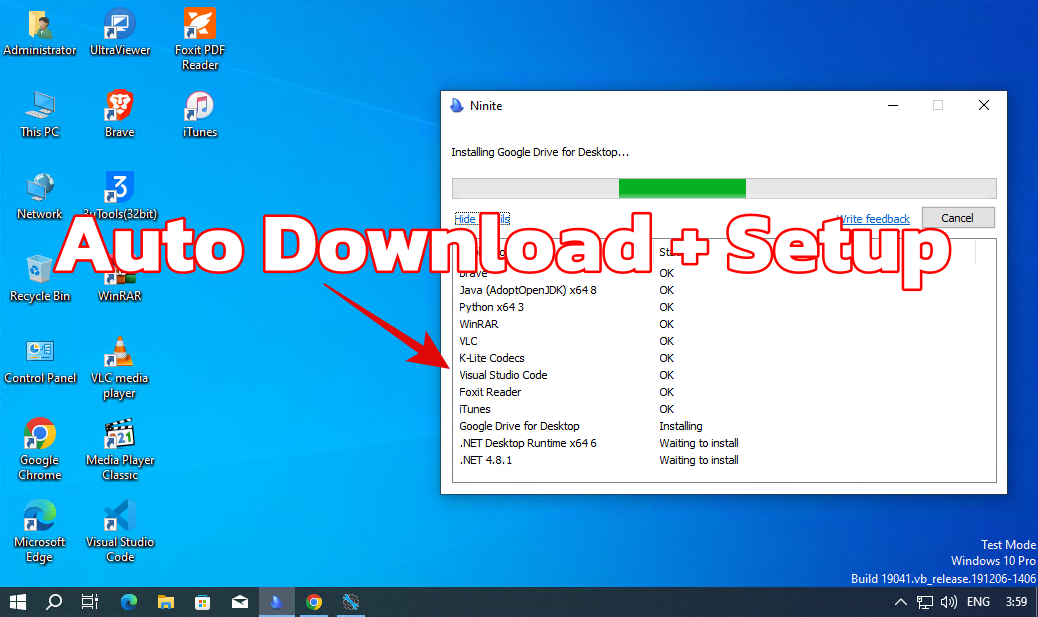Open 3uTools(32bit) desktop shortcut

[120, 197]
